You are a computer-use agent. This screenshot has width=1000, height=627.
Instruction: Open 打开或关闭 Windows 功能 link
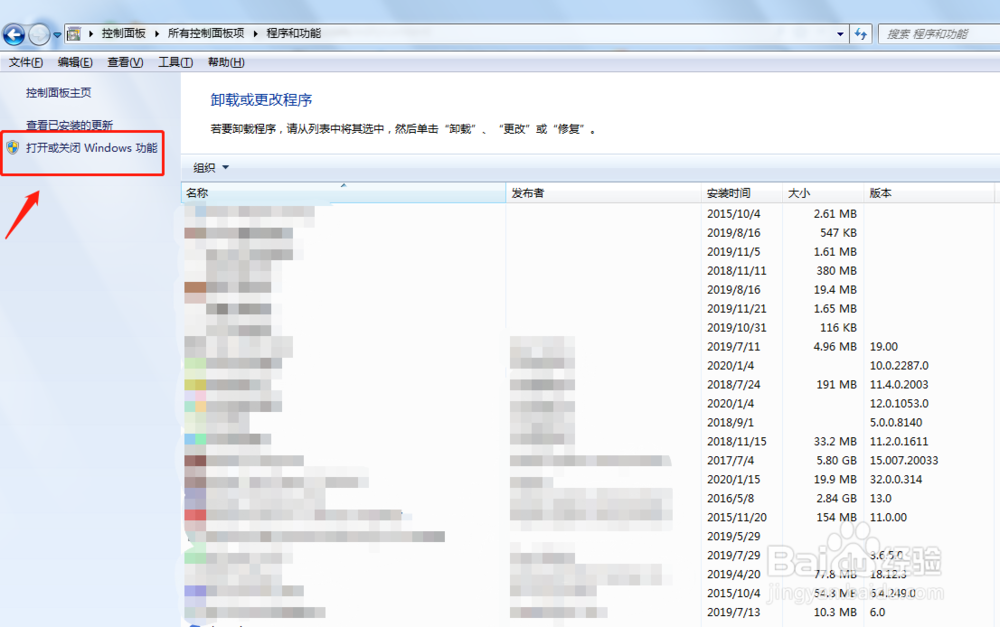tap(91, 148)
